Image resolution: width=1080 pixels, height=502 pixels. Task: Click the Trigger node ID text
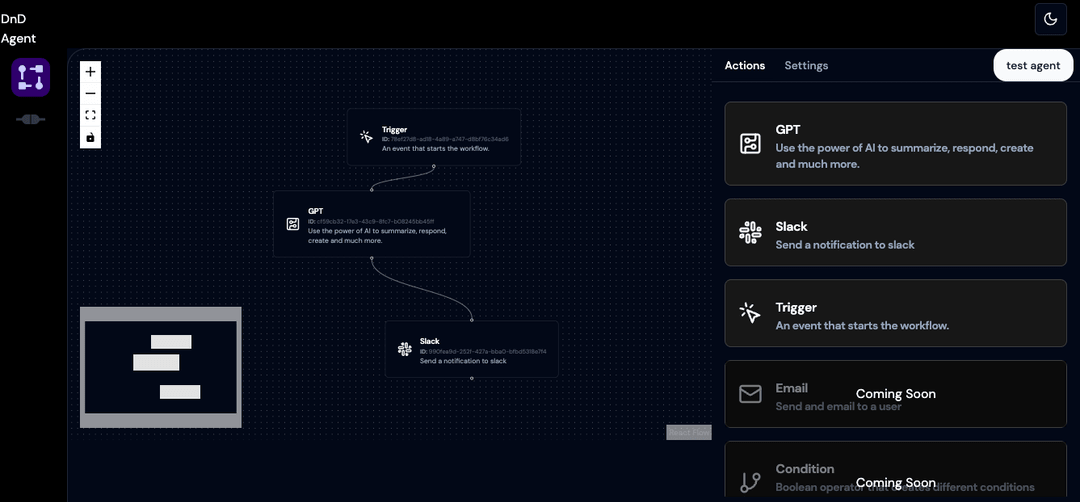click(445, 139)
